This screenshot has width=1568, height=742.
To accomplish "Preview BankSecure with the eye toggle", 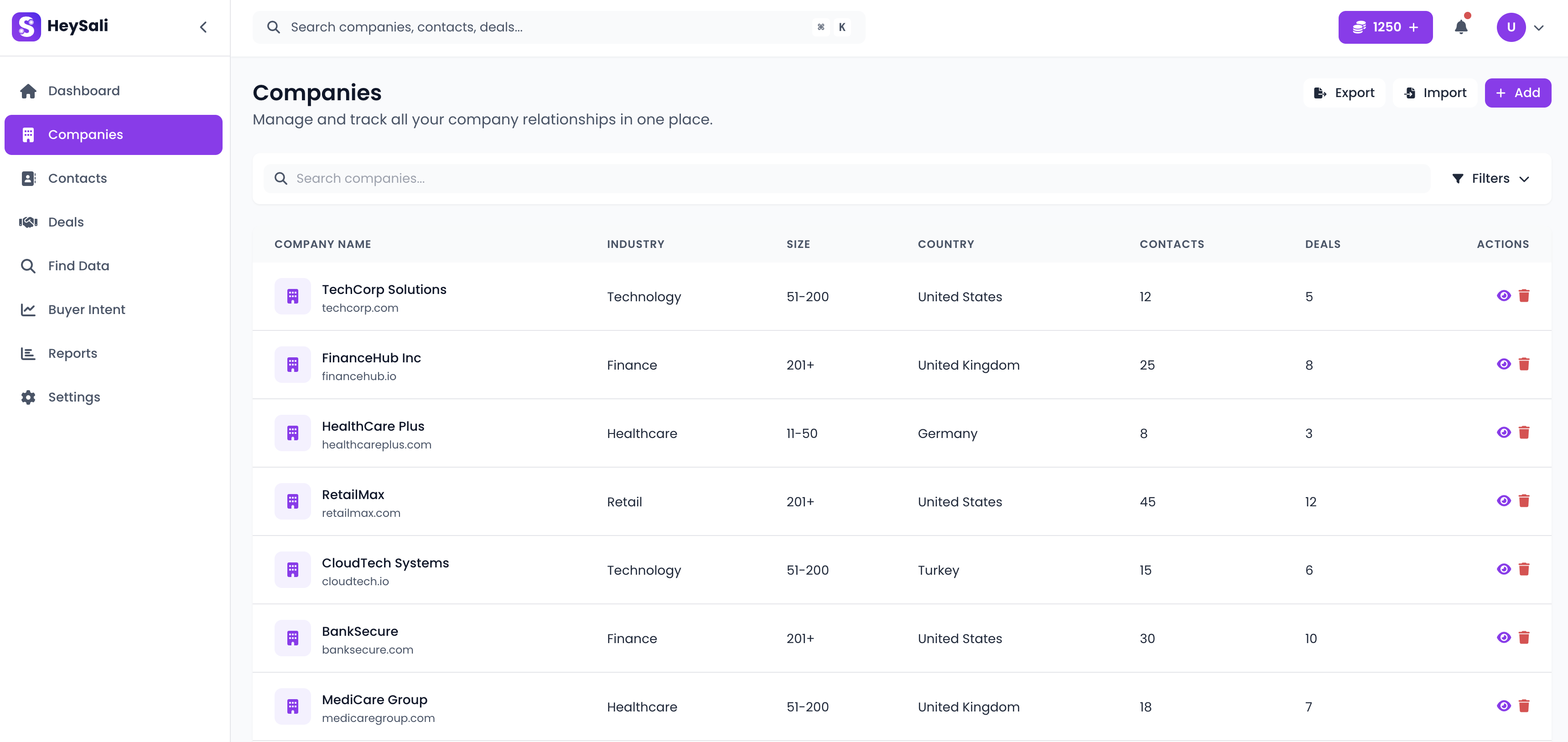I will pos(1504,637).
